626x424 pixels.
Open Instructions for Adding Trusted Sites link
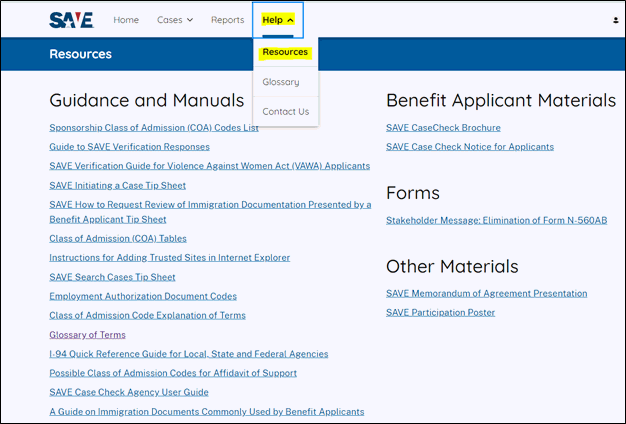(170, 258)
